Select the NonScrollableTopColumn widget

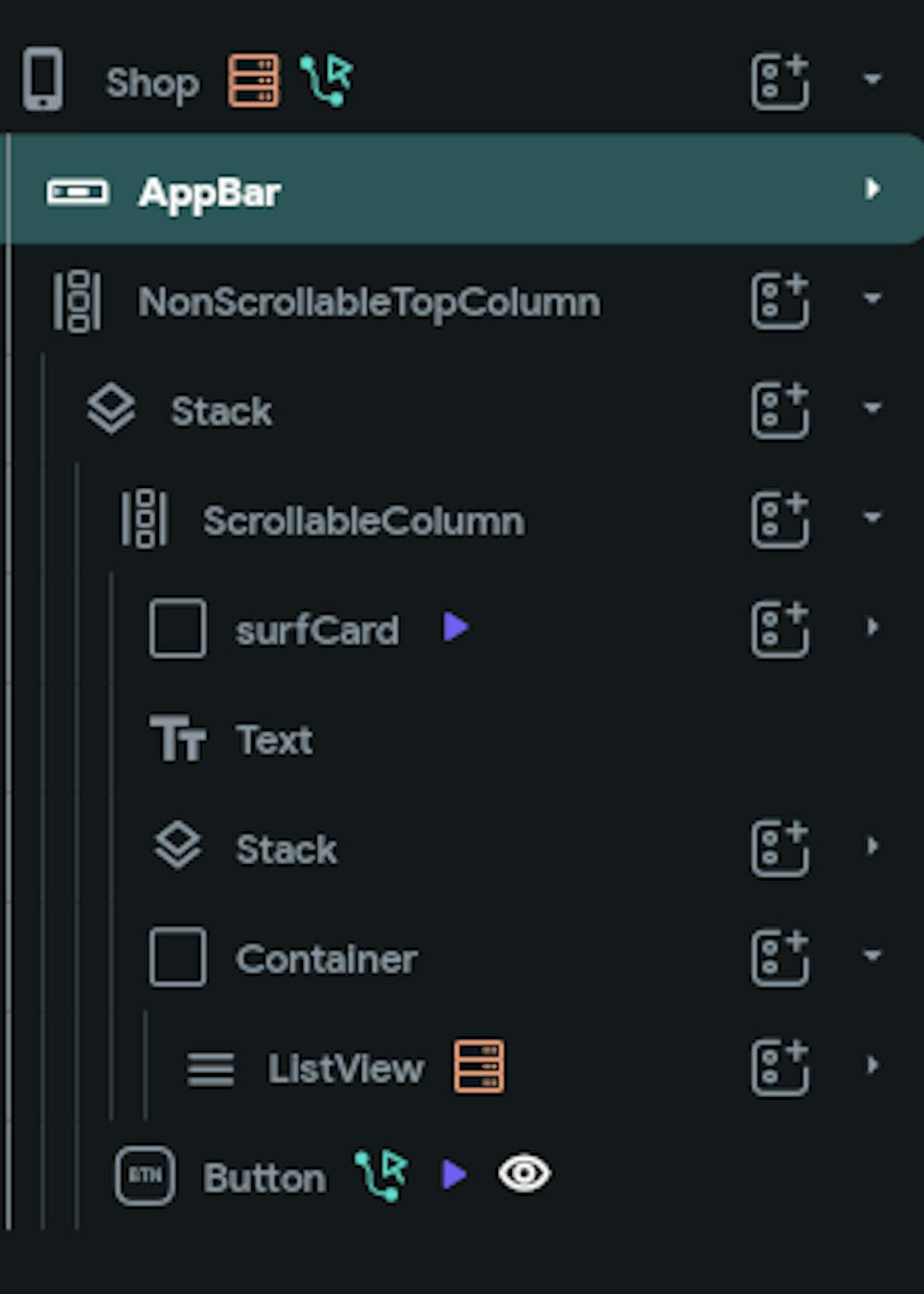(369, 302)
